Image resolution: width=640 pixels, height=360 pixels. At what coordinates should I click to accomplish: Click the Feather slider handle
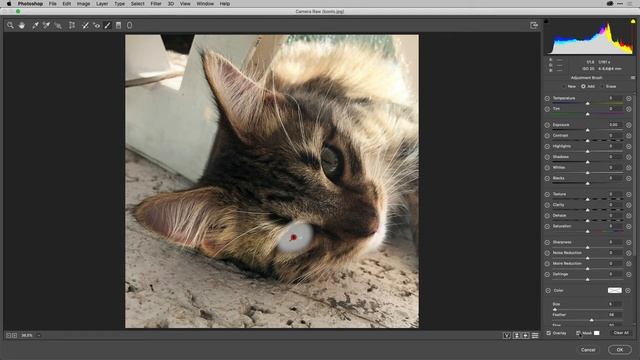click(x=591, y=320)
